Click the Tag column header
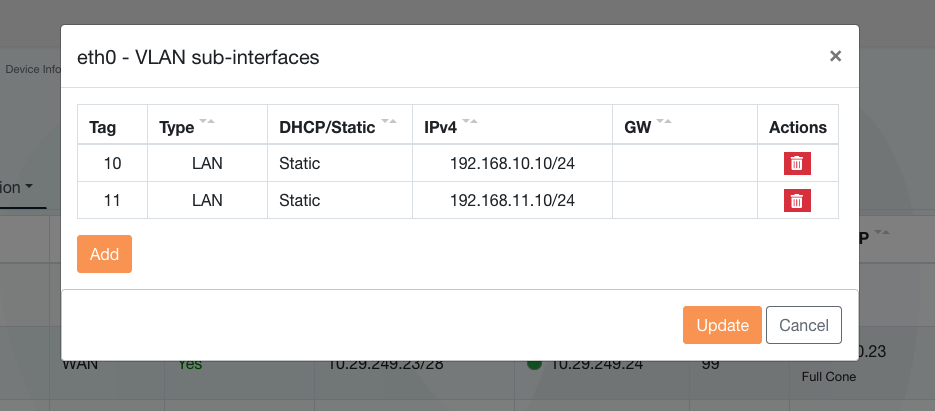The height and width of the screenshot is (411, 935). tap(103, 127)
